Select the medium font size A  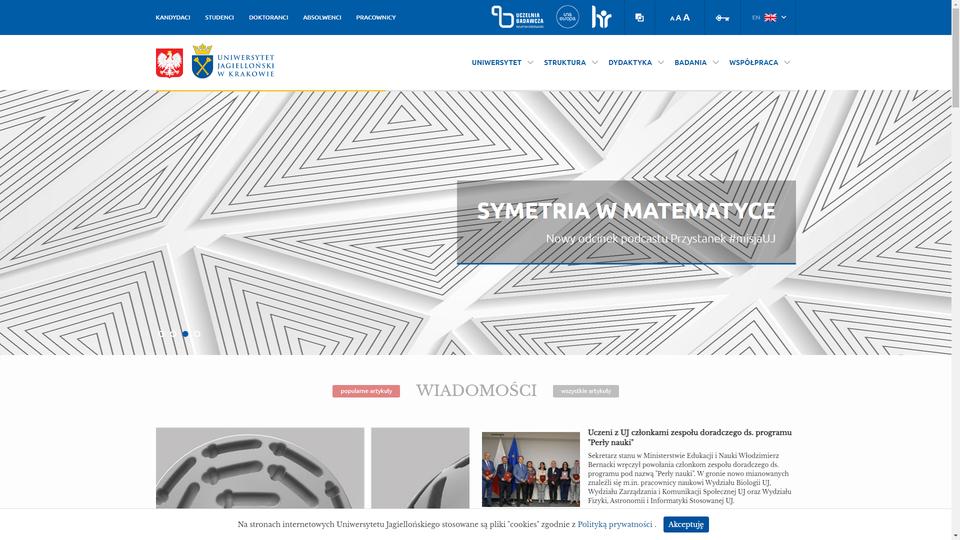678,18
